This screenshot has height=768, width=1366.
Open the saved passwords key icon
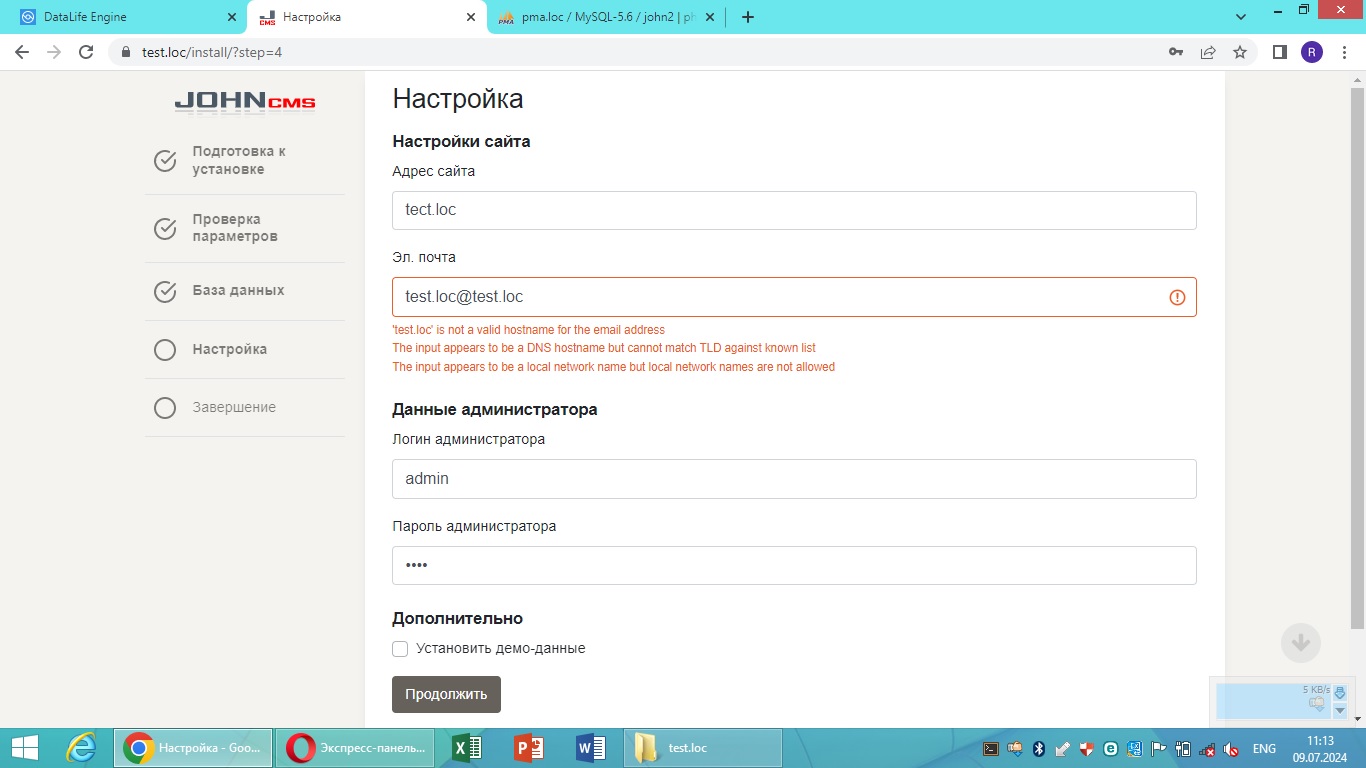pos(1176,52)
